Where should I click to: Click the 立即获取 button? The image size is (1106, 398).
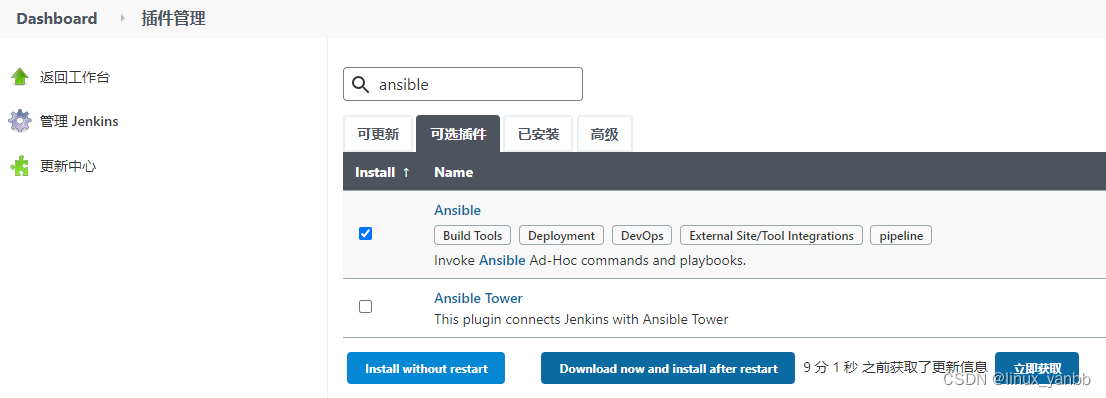click(1037, 368)
